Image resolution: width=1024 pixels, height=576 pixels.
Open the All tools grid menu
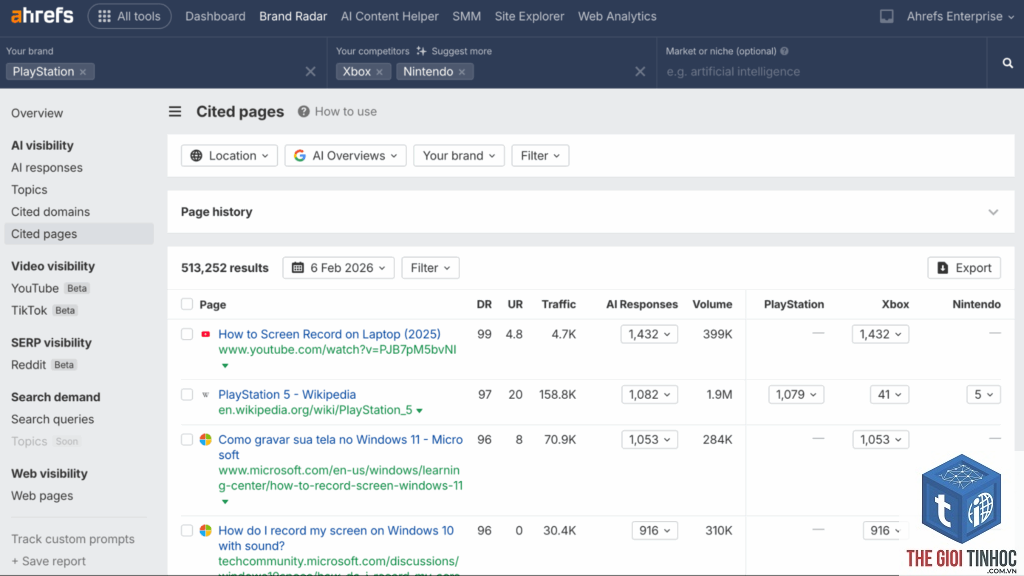(129, 16)
